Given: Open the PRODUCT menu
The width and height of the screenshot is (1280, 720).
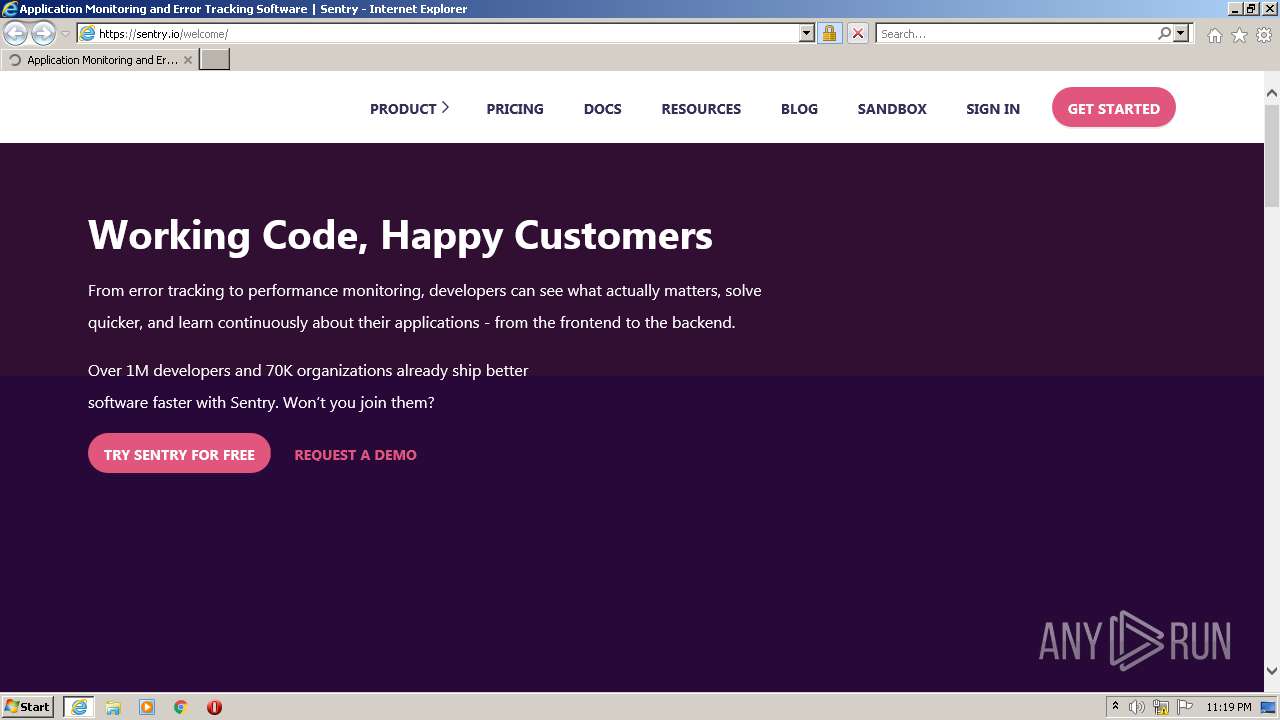Looking at the screenshot, I should tap(403, 109).
